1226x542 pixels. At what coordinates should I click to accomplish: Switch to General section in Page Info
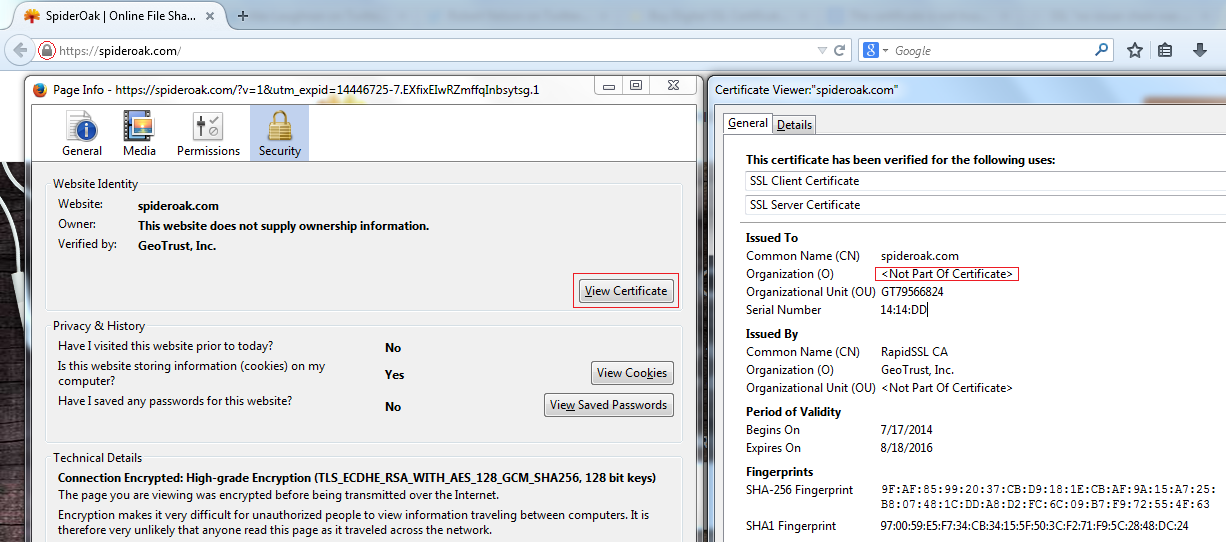point(82,134)
